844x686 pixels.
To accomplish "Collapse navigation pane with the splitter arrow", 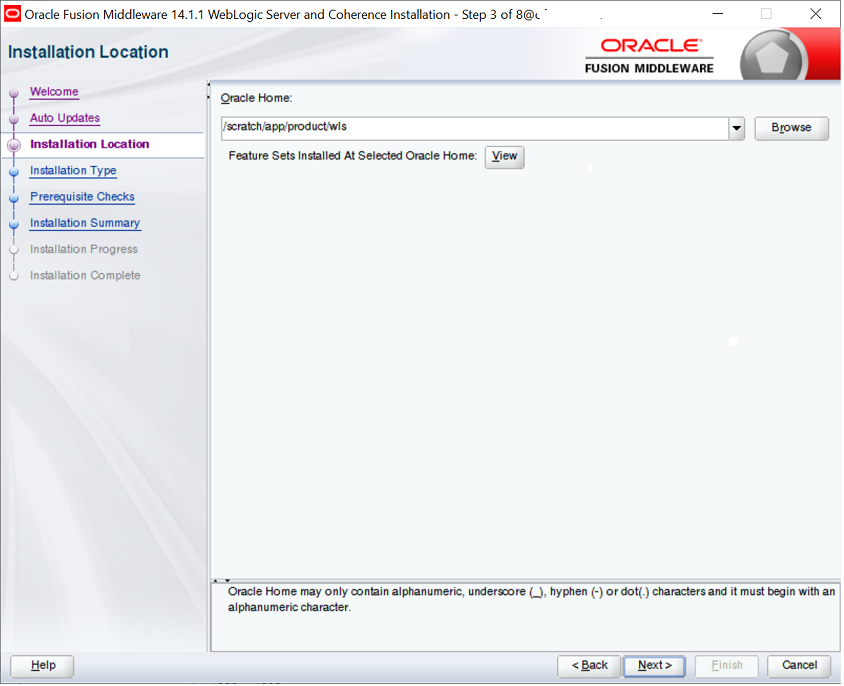I will [x=208, y=85].
